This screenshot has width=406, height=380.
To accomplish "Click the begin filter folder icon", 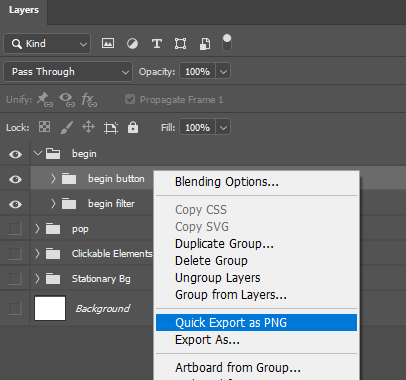I will 69,204.
